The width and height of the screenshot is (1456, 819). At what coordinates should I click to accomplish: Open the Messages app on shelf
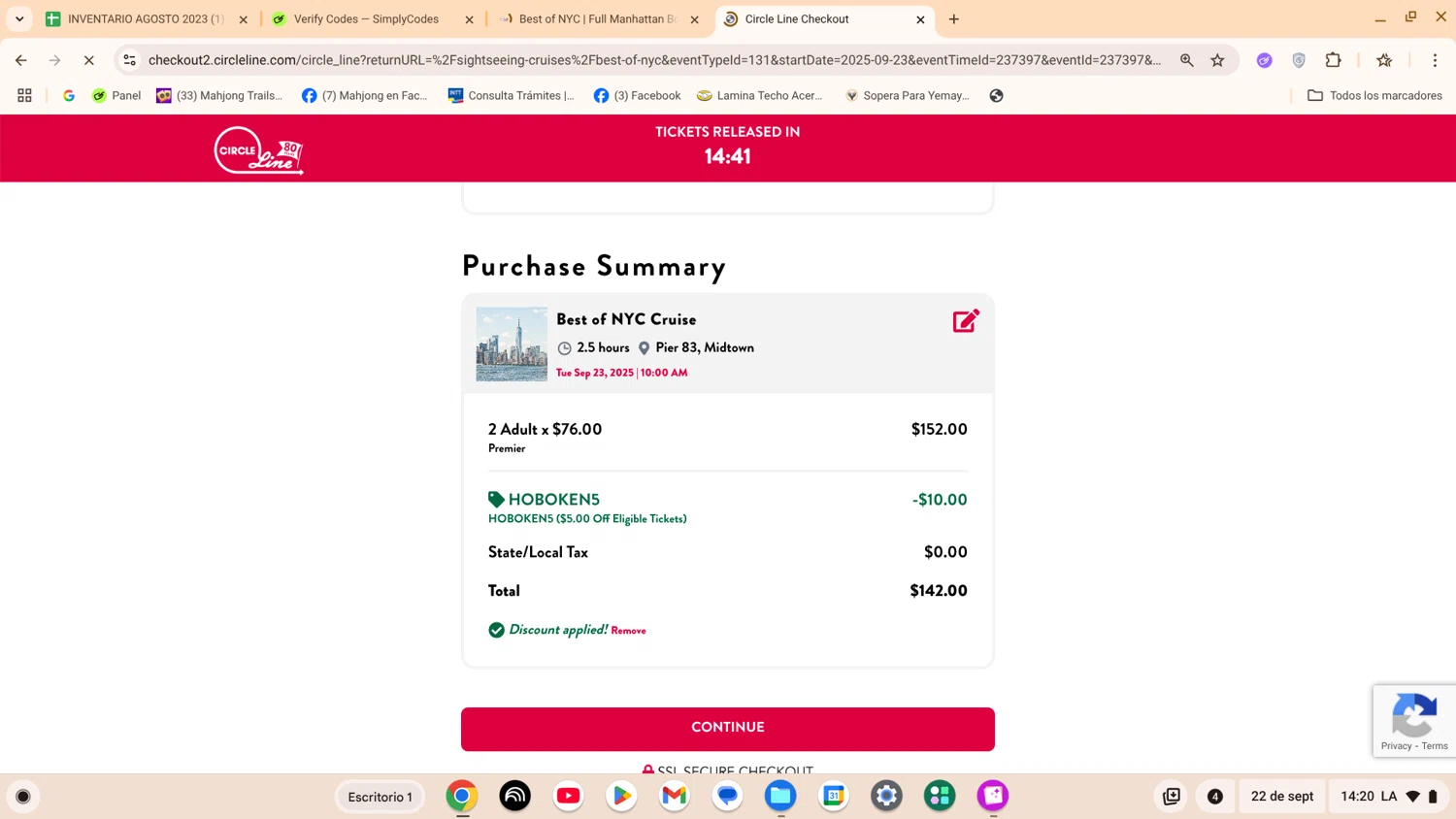tap(727, 796)
